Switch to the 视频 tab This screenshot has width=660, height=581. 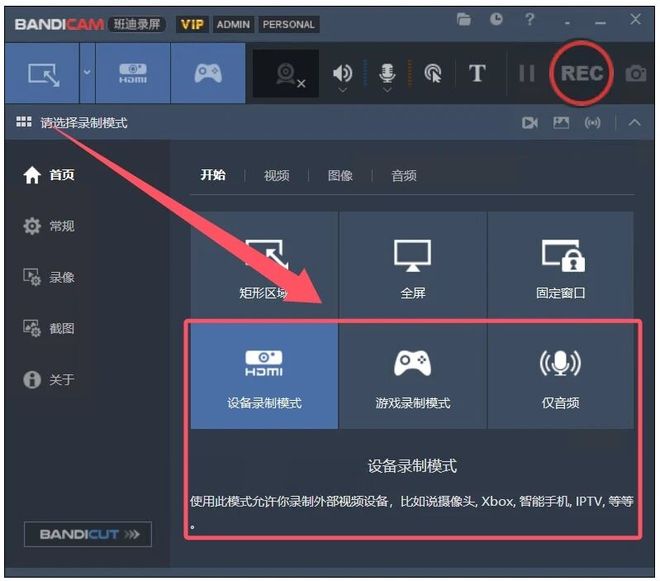pos(277,176)
